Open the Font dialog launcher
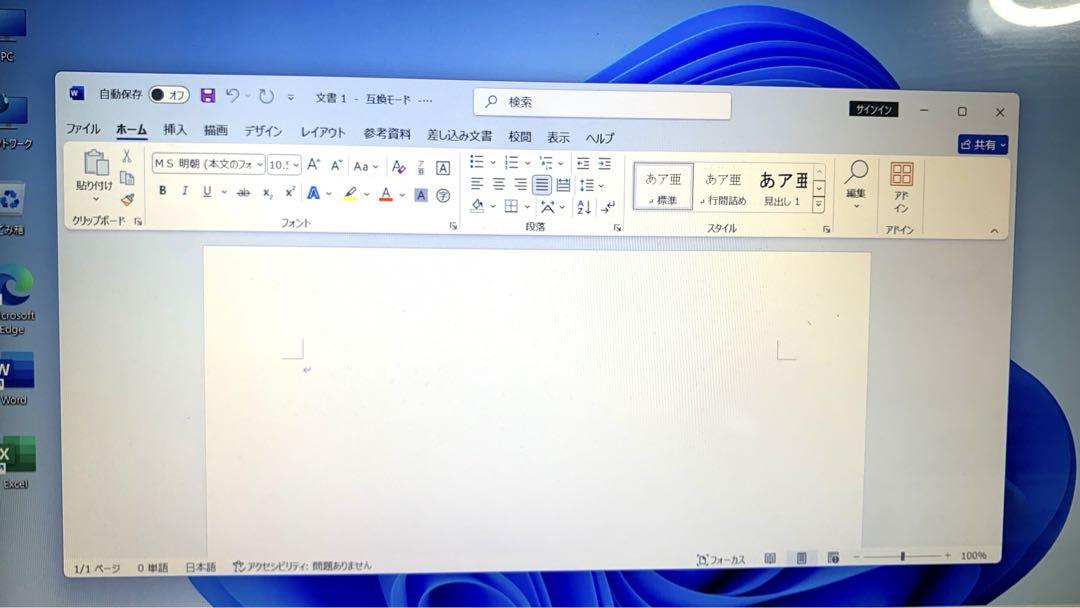The image size is (1080, 608). (453, 226)
